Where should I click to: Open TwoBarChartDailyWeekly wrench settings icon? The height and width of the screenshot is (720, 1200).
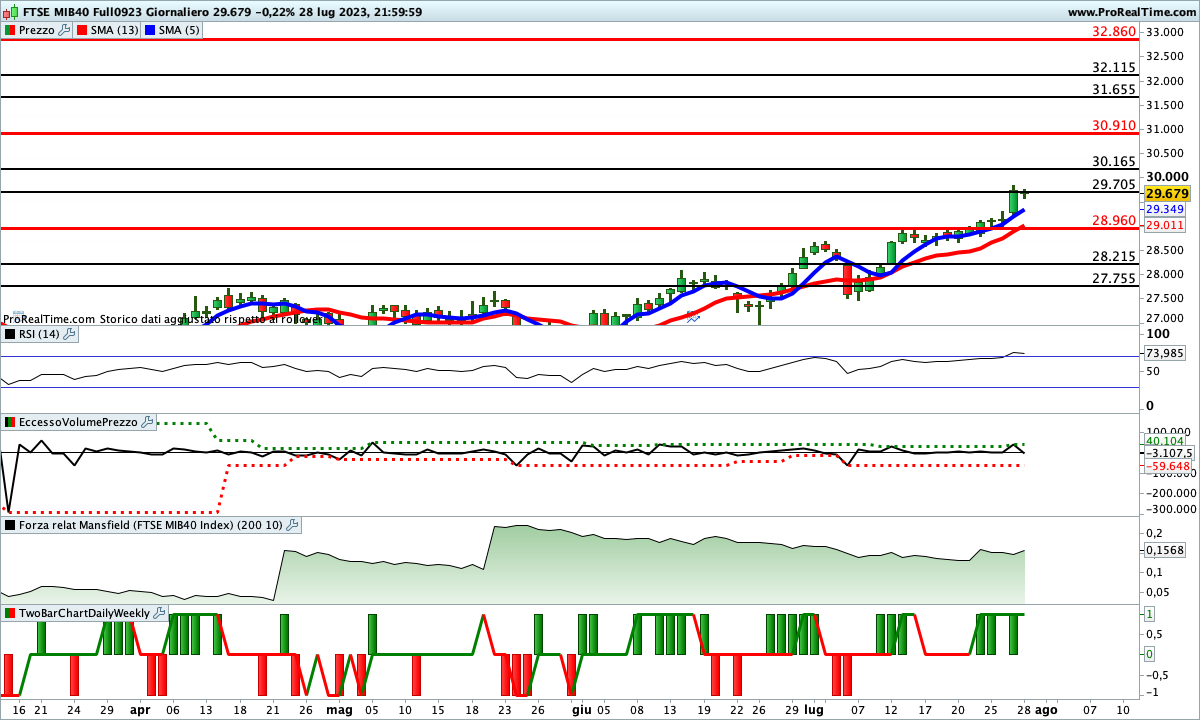tap(160, 612)
